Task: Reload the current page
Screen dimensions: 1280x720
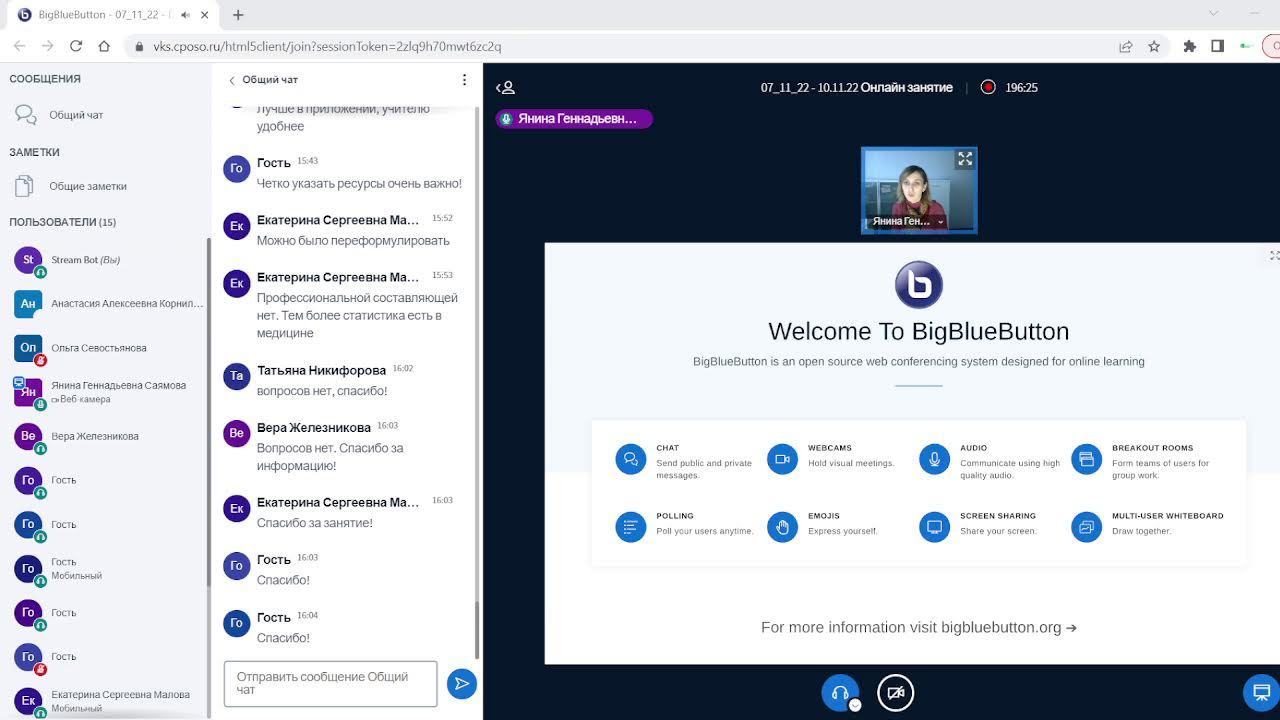Action: pos(76,46)
